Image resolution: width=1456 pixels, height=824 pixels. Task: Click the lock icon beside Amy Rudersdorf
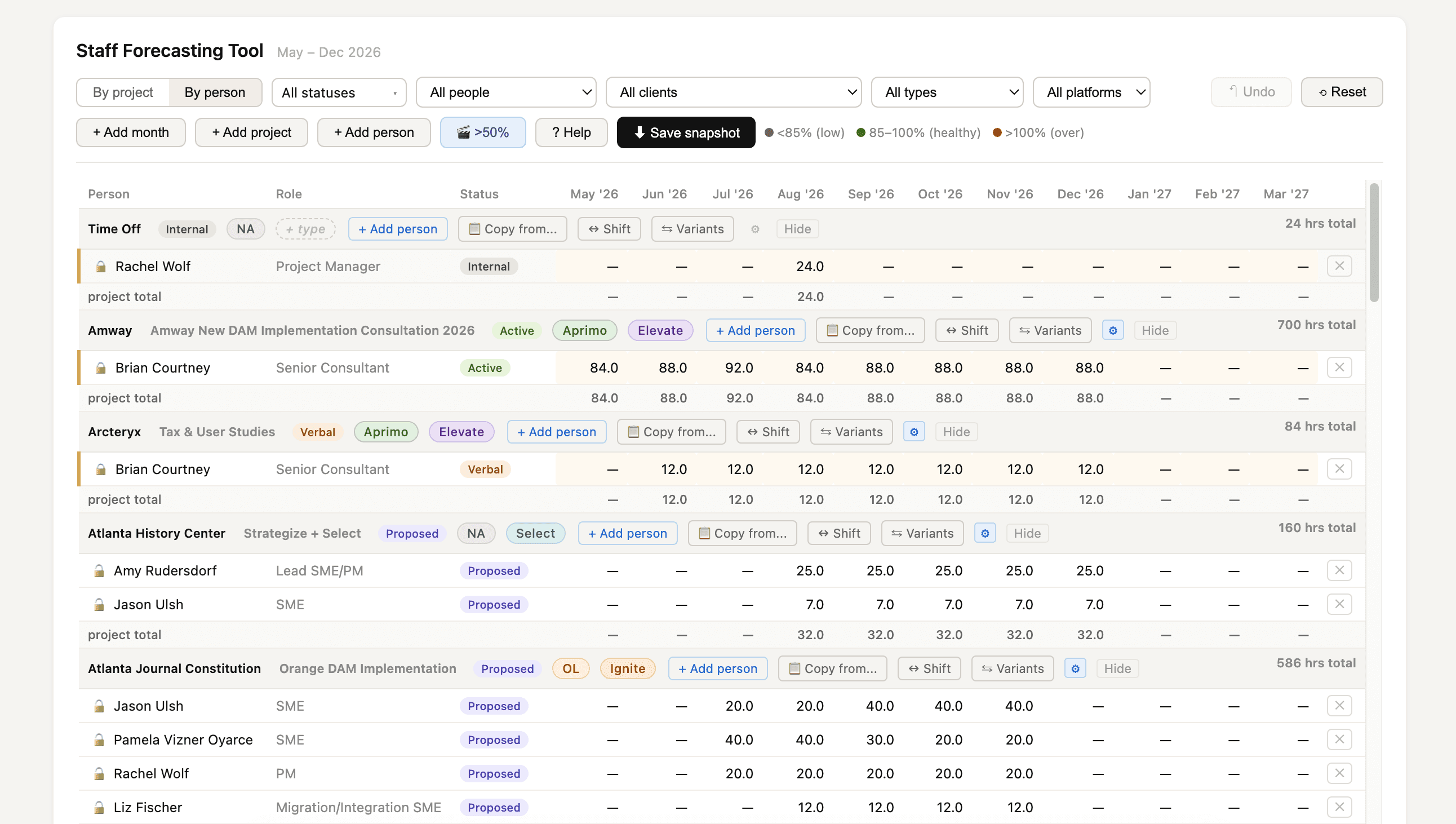99,570
